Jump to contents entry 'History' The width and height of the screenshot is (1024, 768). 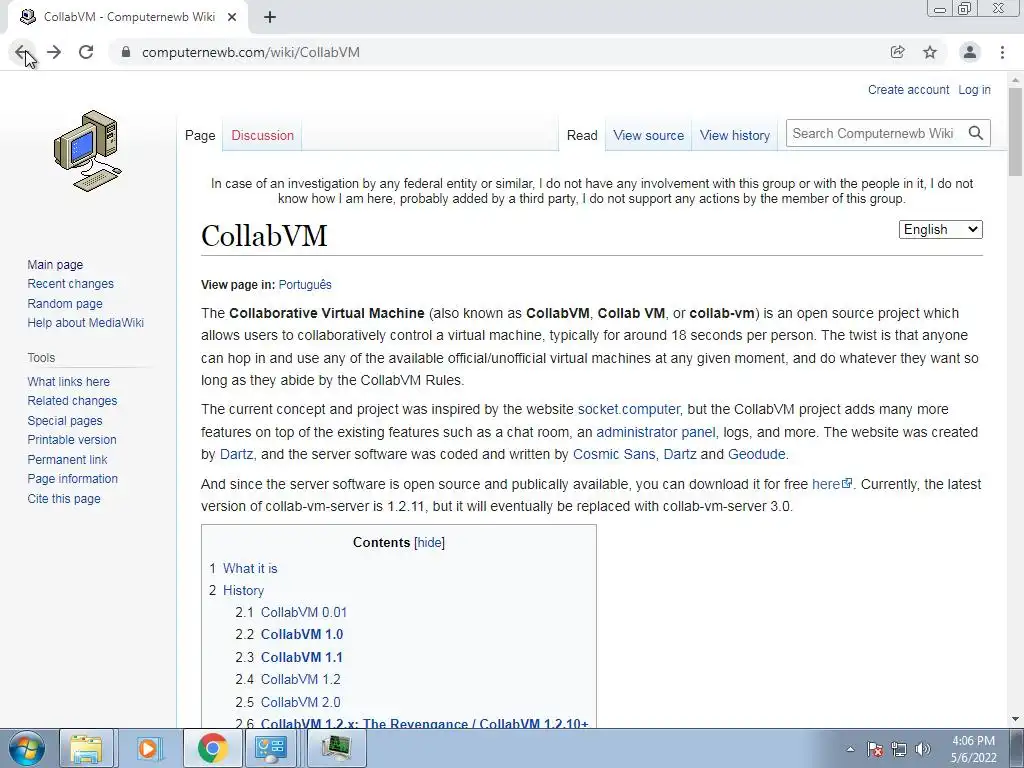click(243, 591)
